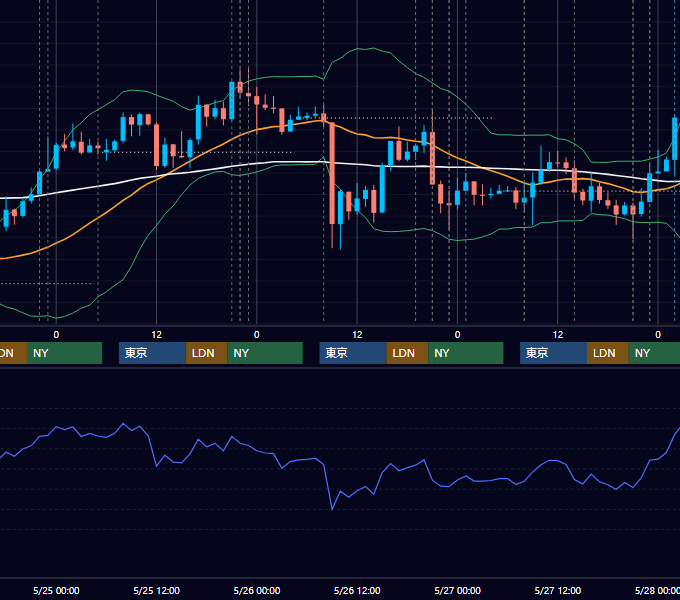
Task: Click hour label 12 above third 東京 block
Action: coord(558,335)
